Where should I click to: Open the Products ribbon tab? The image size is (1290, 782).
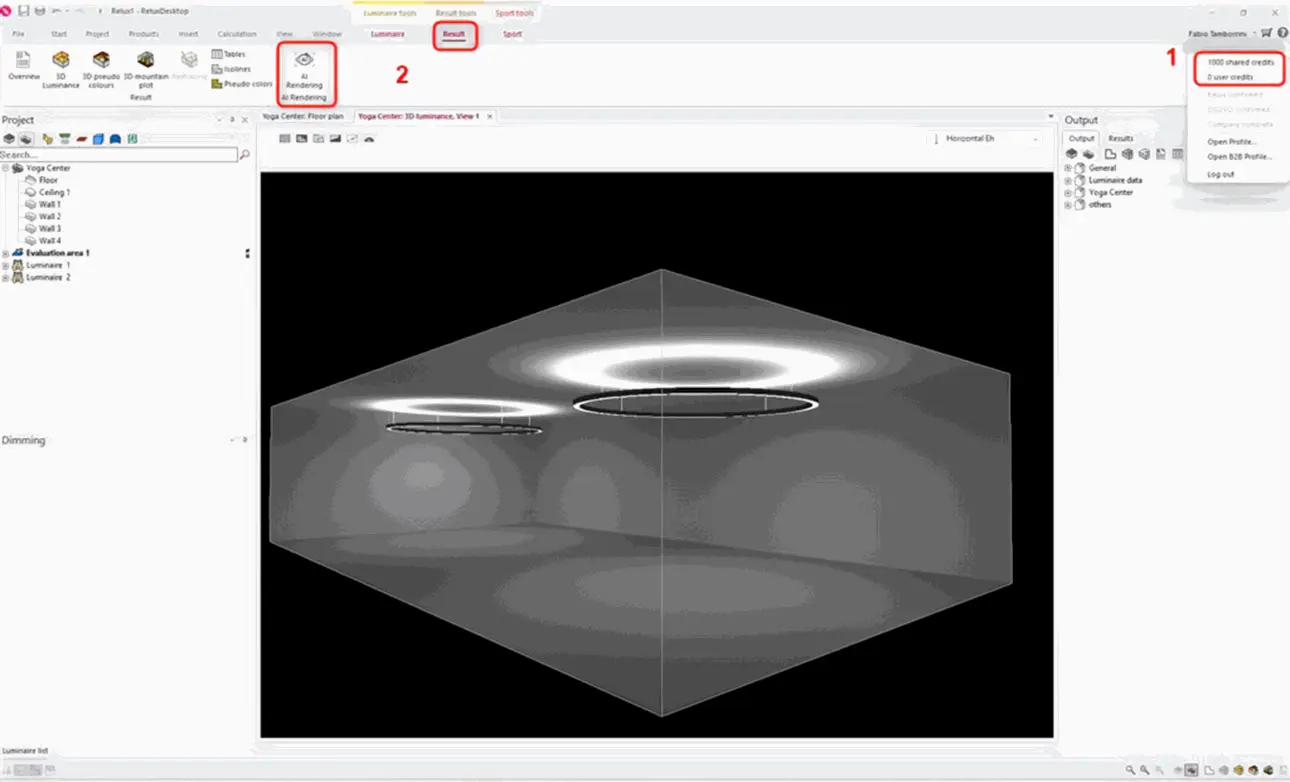(x=144, y=34)
